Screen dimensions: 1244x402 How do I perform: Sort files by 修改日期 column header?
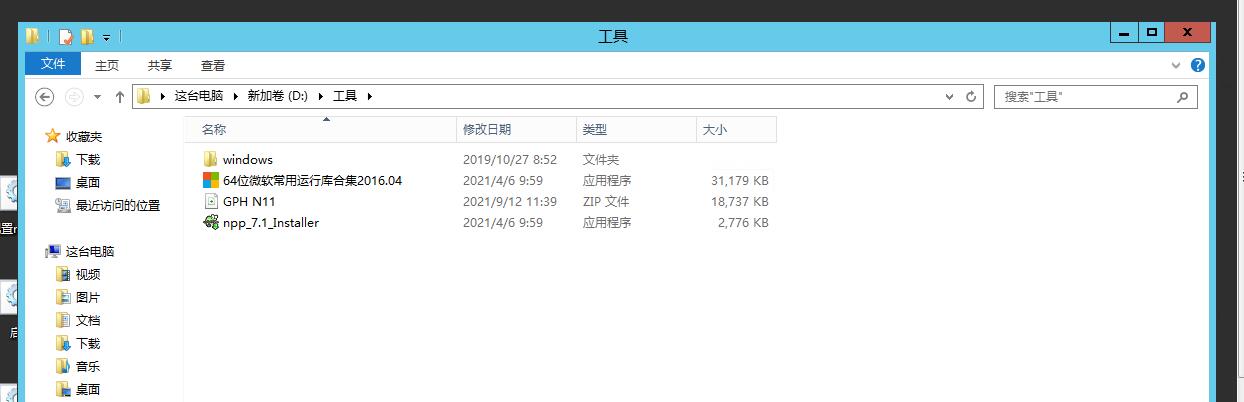(x=487, y=130)
